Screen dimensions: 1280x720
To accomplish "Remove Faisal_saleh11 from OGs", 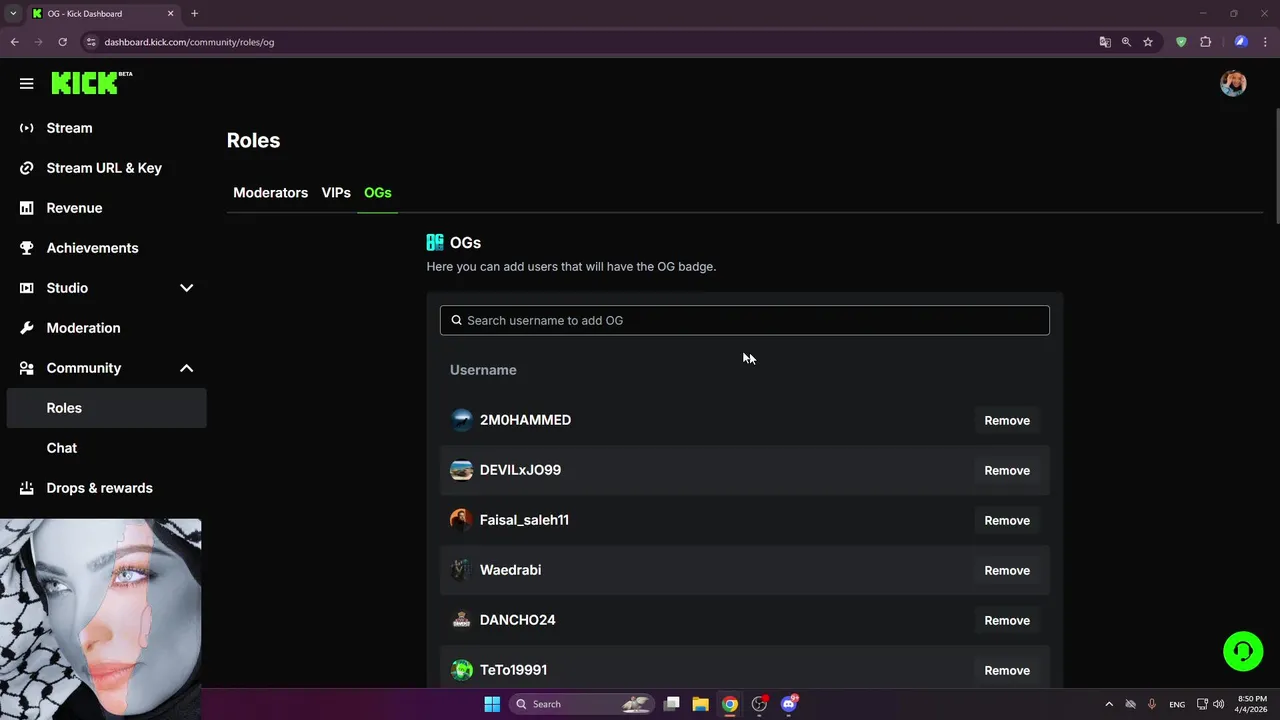I will pyautogui.click(x=1007, y=520).
